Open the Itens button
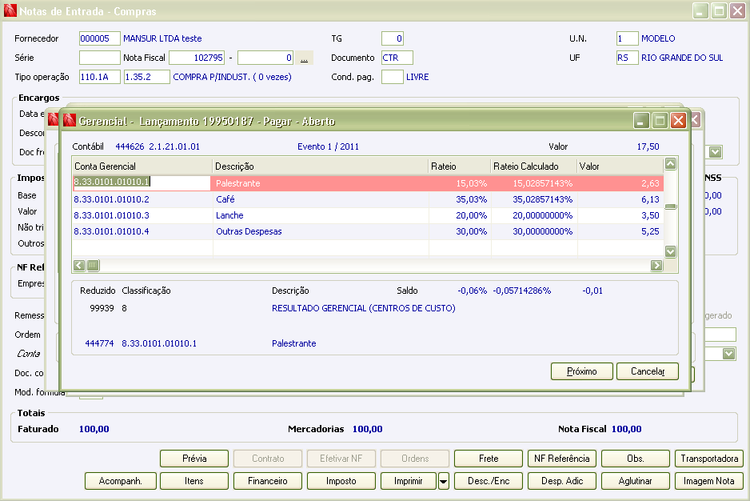The width and height of the screenshot is (750, 501). (x=194, y=481)
